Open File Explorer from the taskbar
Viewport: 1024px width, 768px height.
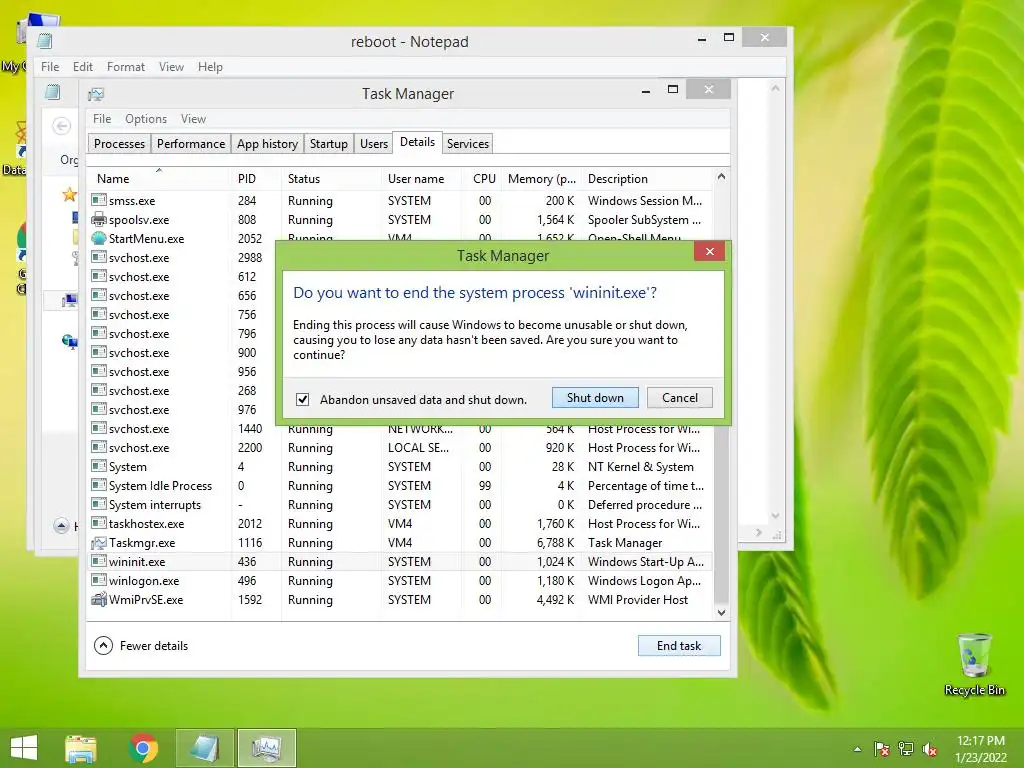(x=81, y=748)
